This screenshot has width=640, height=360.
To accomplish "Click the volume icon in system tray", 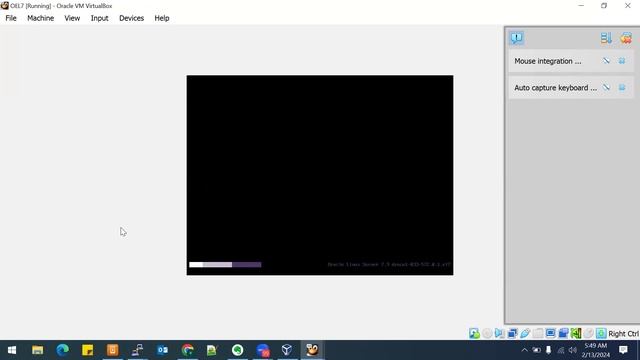I will (x=573, y=350).
